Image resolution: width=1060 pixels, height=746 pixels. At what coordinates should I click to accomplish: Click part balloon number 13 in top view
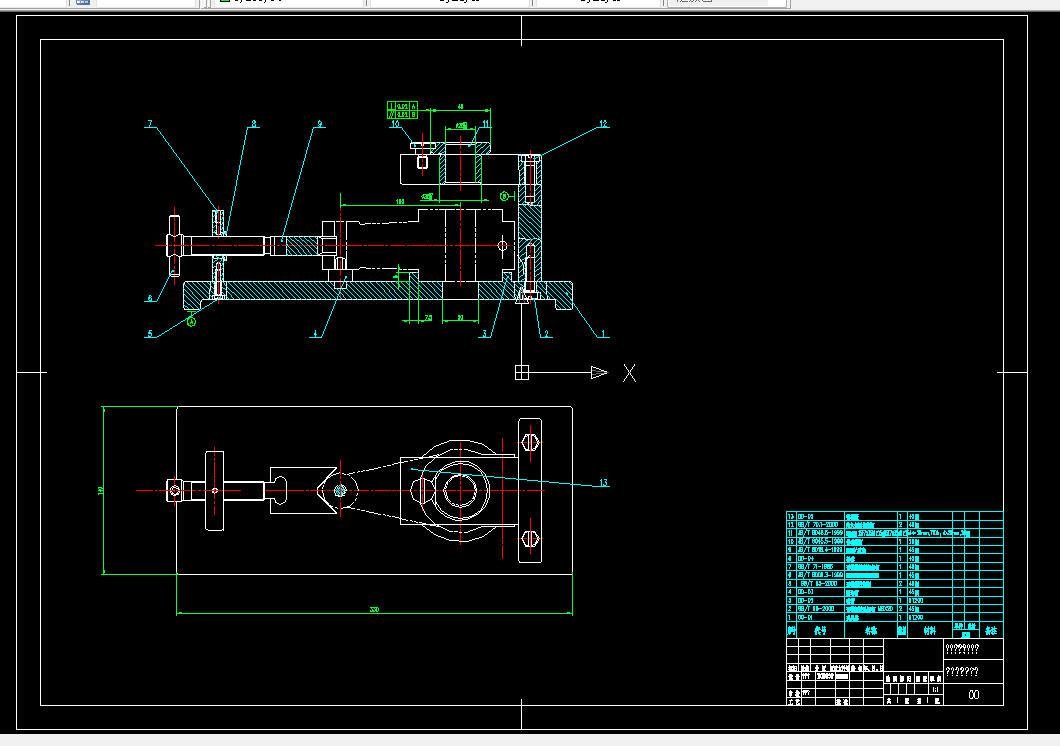pyautogui.click(x=603, y=482)
